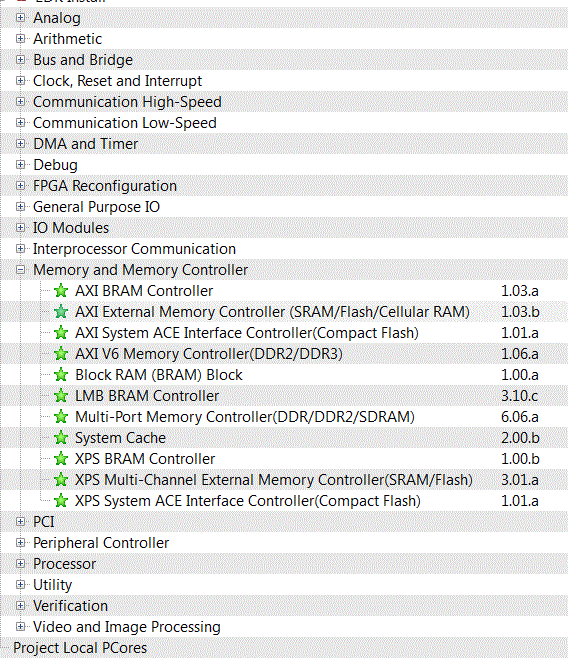Click version 1.03.b of AXI External Memory Controller
This screenshot has width=568, height=665.
pyautogui.click(x=520, y=312)
